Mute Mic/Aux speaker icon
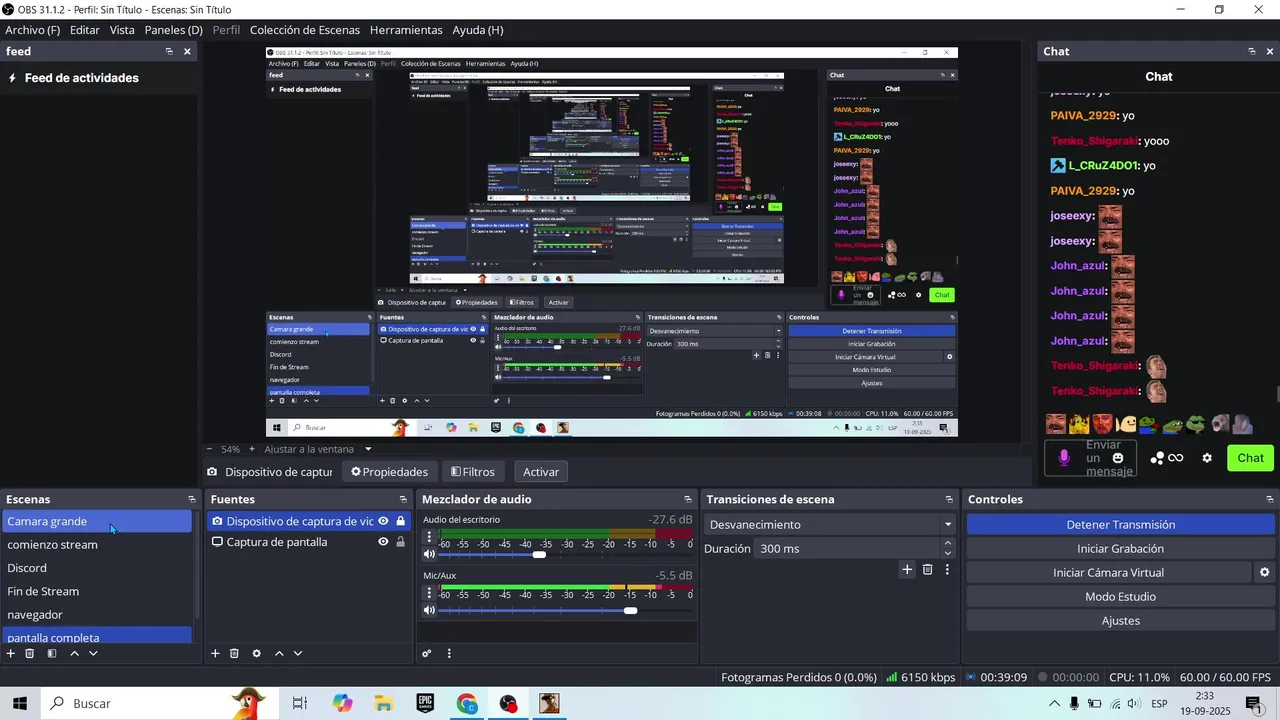 click(429, 610)
